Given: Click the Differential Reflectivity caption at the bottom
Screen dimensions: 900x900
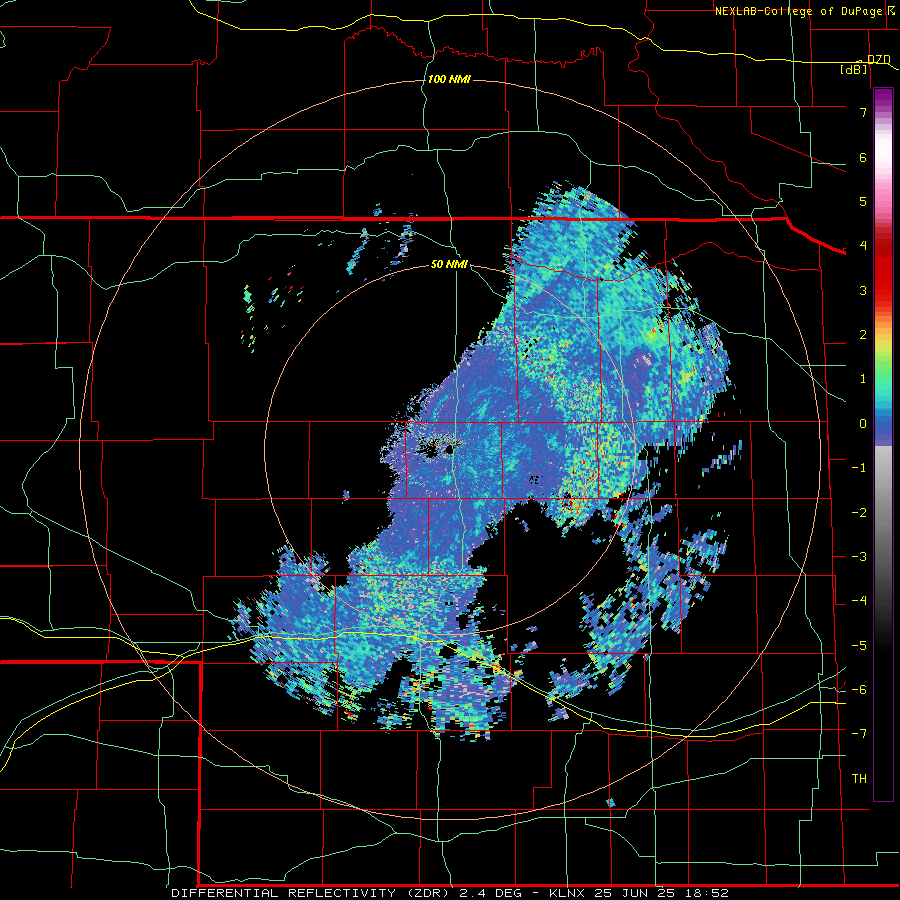Looking at the screenshot, I should tap(450, 893).
